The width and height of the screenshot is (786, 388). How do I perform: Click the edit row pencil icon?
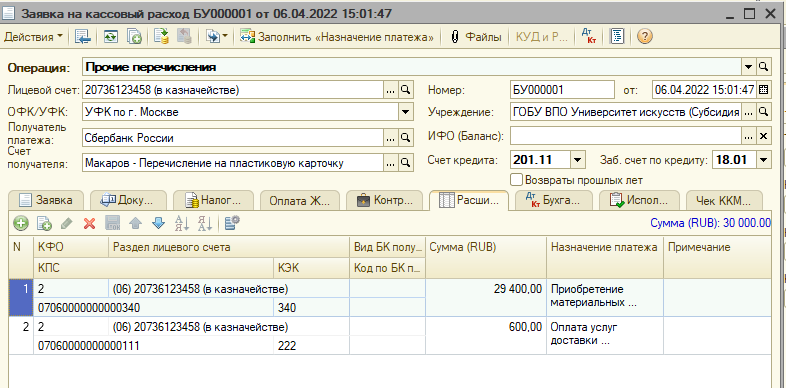[x=67, y=224]
